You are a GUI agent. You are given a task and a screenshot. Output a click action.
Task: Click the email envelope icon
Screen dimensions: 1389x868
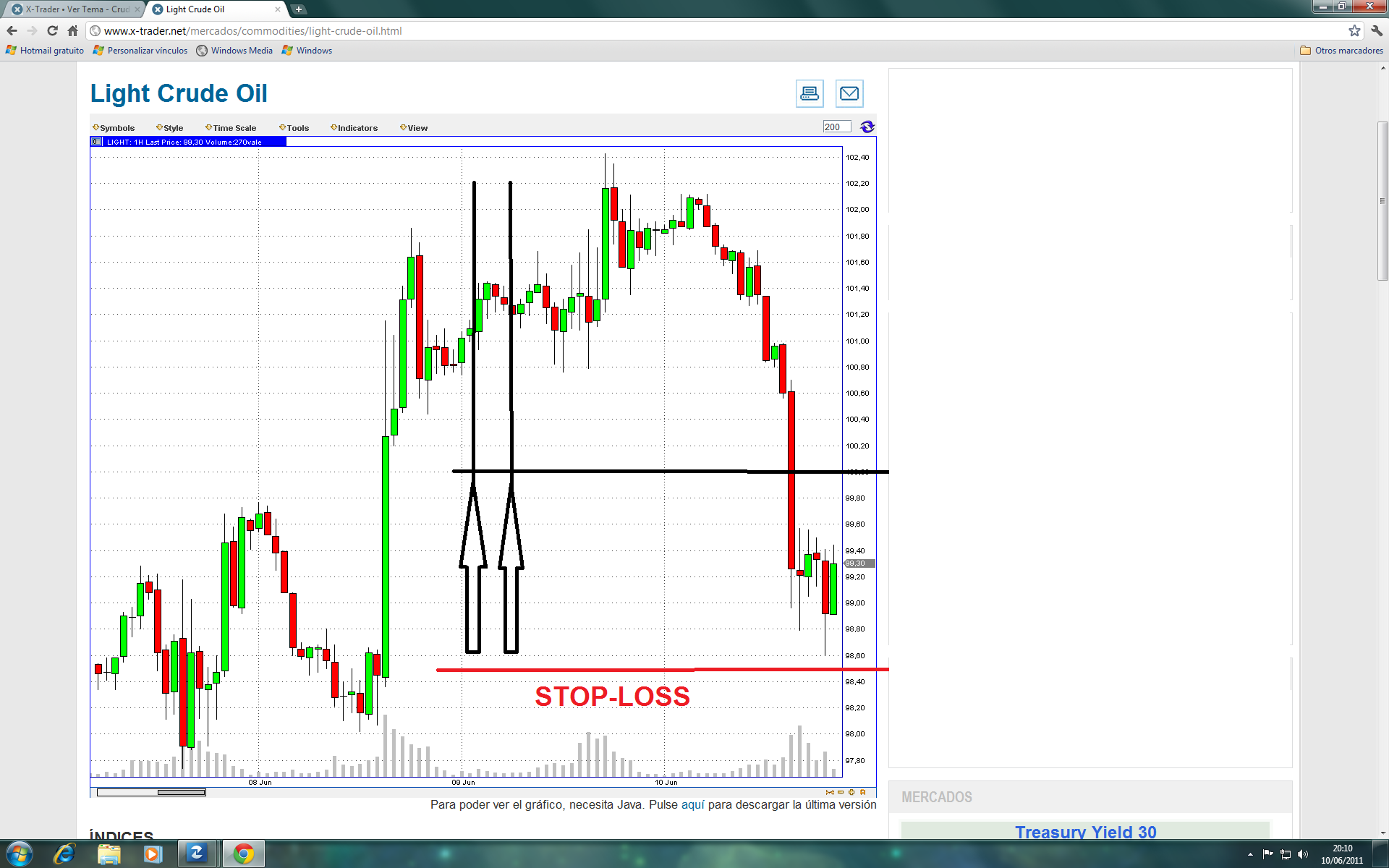tap(849, 93)
